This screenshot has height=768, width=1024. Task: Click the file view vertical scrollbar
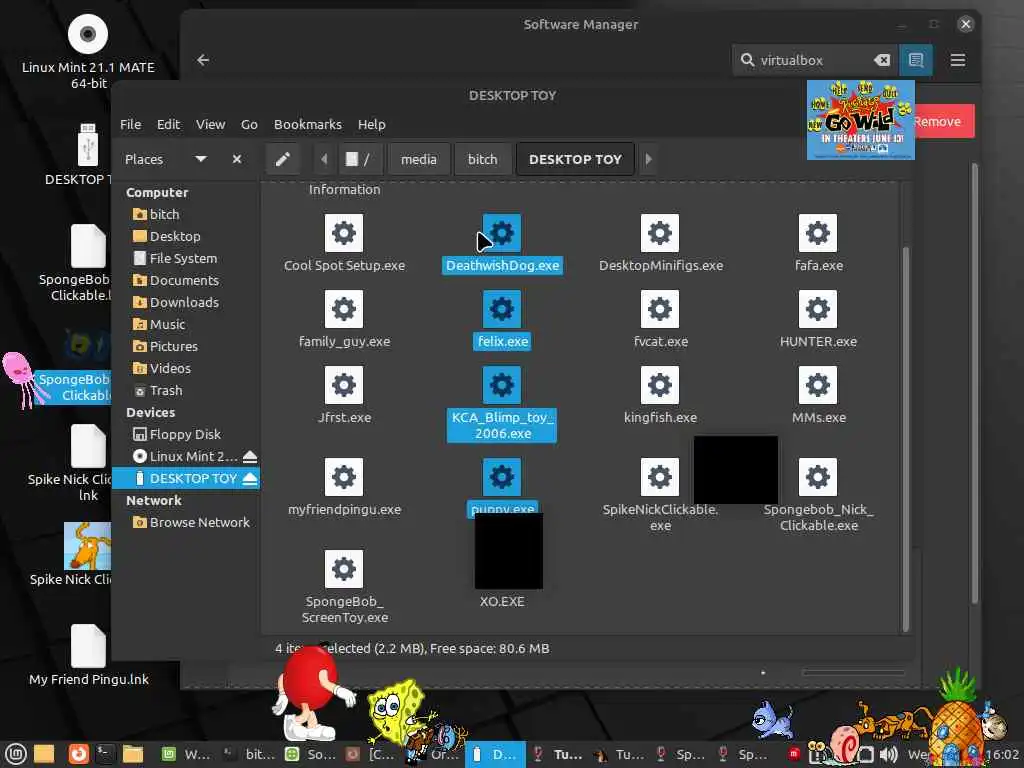tap(905, 438)
